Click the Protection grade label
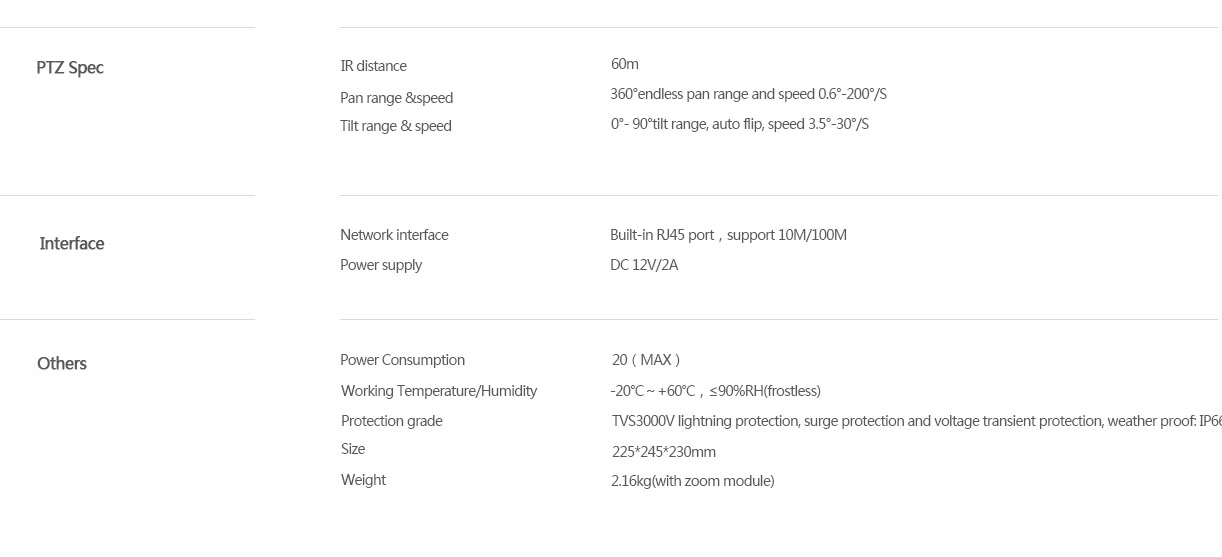Screen dimensions: 1222x557 tap(392, 421)
